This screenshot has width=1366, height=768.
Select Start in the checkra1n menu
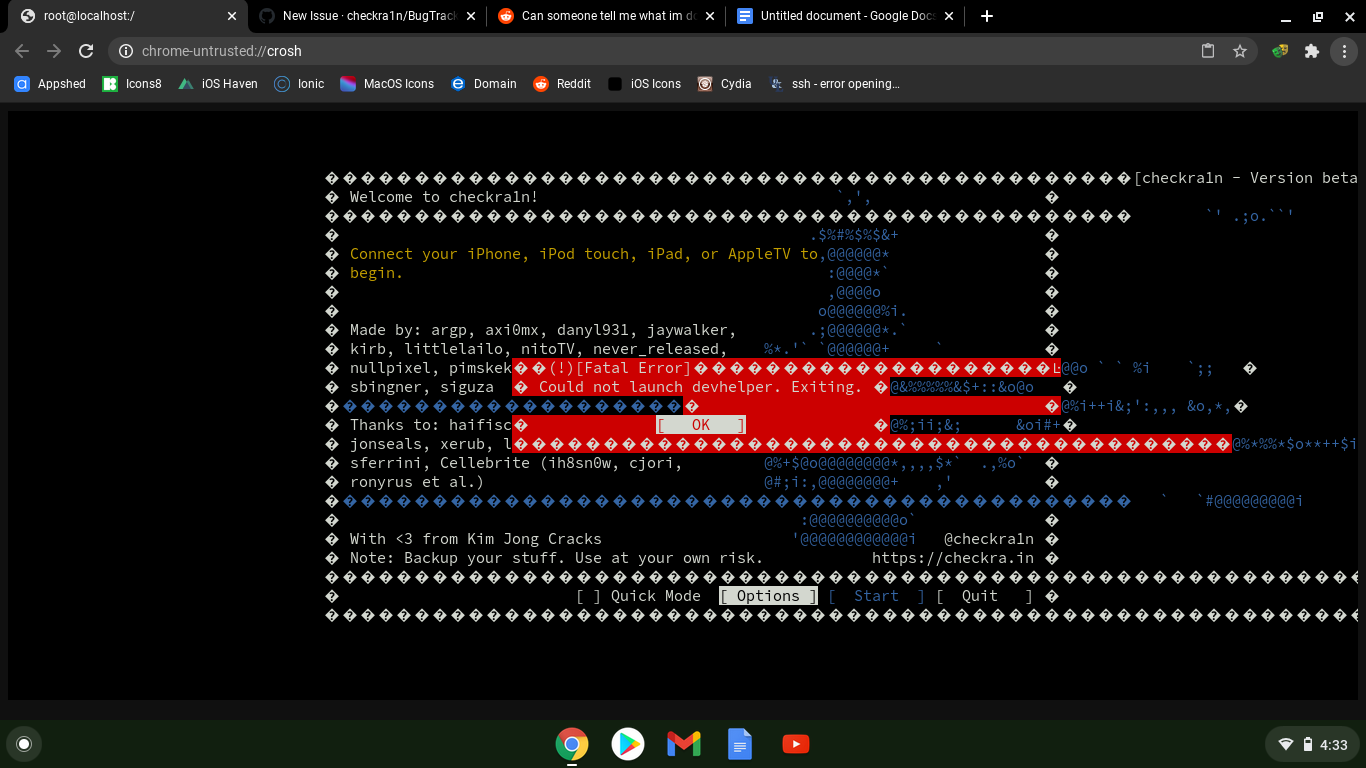click(x=876, y=595)
